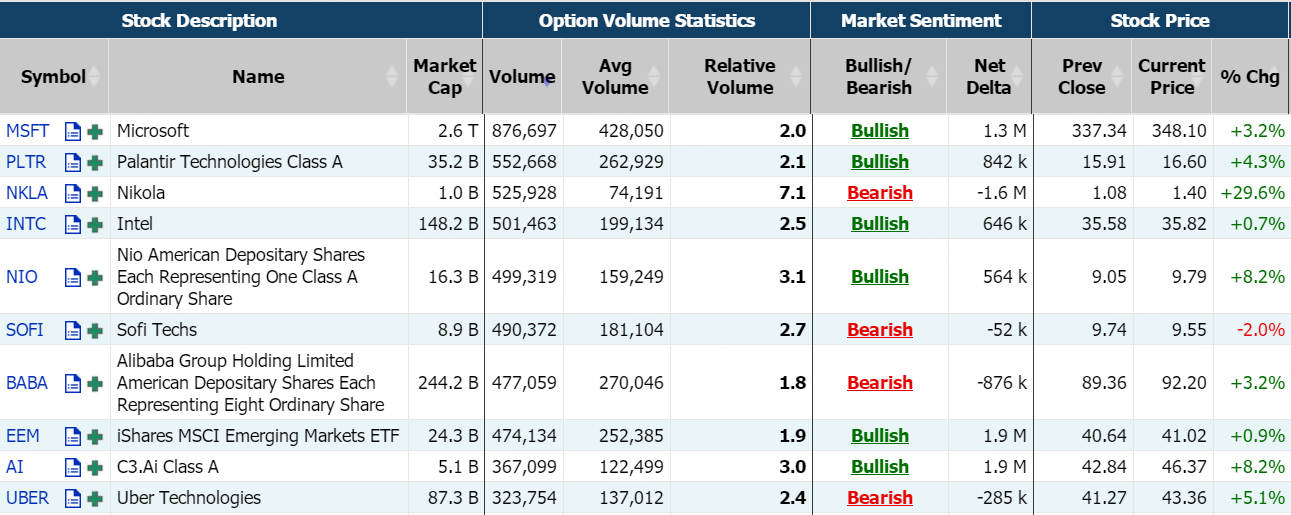
Task: Click the document icon next to MSFT
Action: [x=73, y=131]
